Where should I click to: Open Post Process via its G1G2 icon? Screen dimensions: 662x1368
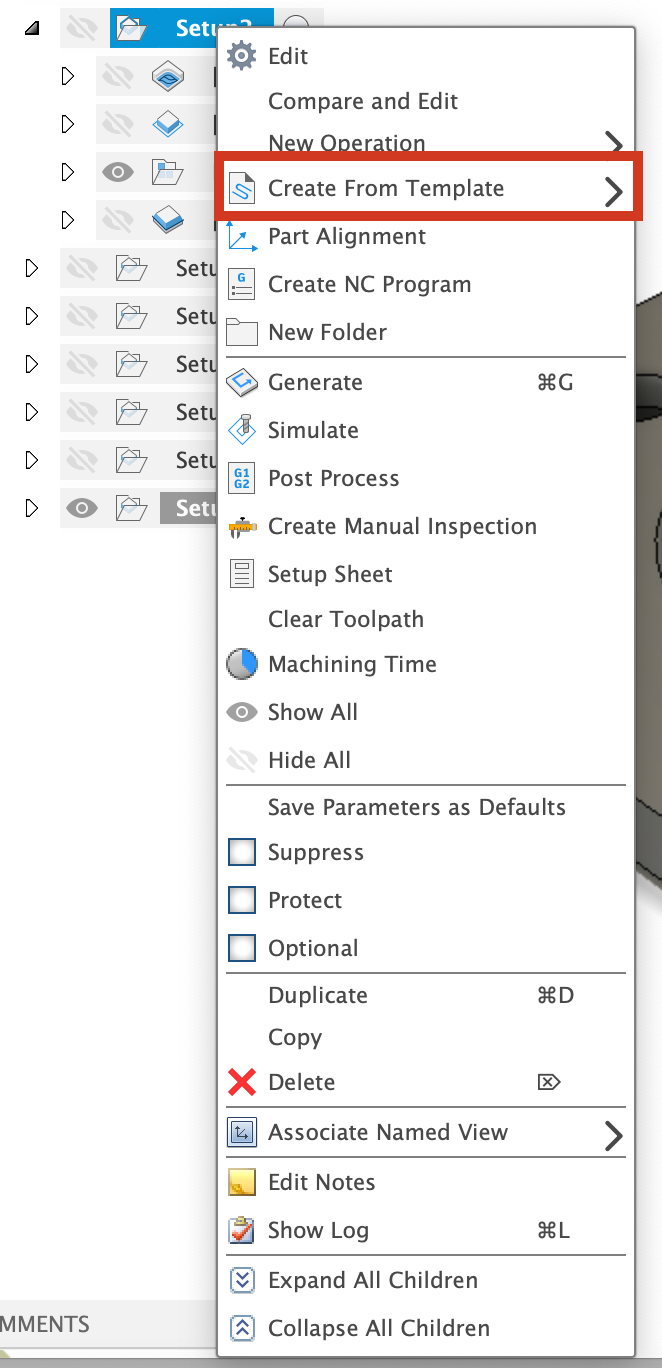[241, 478]
